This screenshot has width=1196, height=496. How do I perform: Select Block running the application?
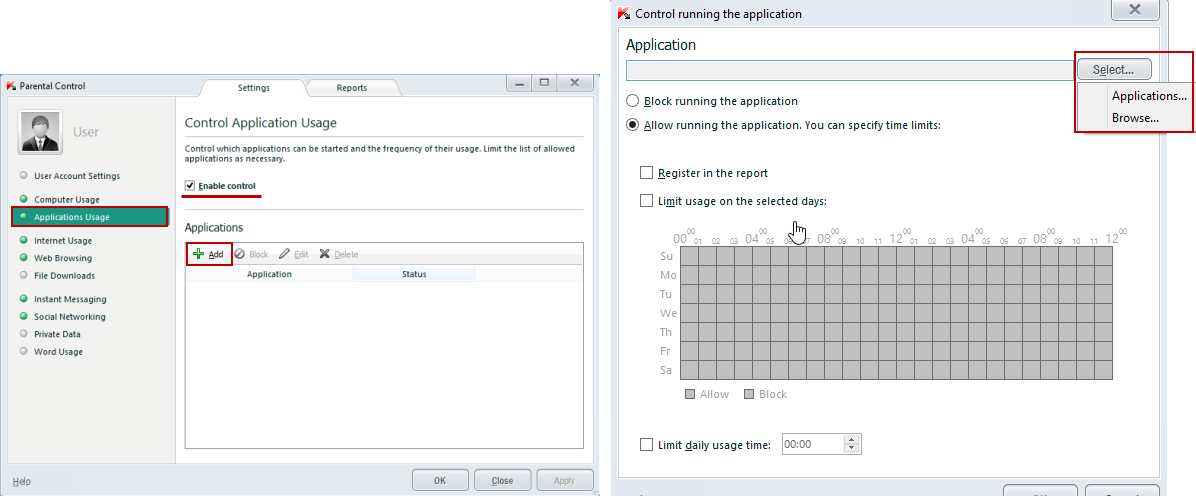(632, 101)
